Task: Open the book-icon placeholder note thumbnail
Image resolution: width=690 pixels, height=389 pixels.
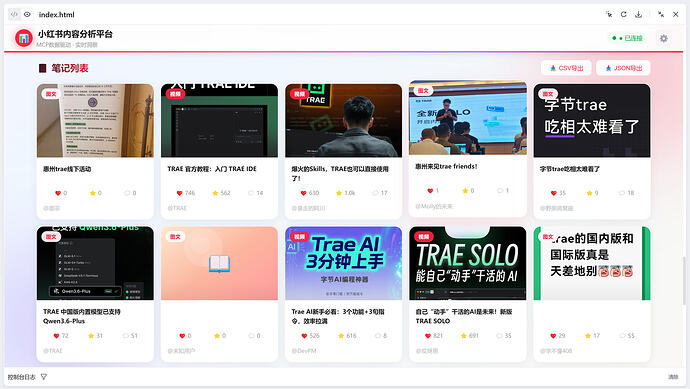Action: [x=219, y=263]
